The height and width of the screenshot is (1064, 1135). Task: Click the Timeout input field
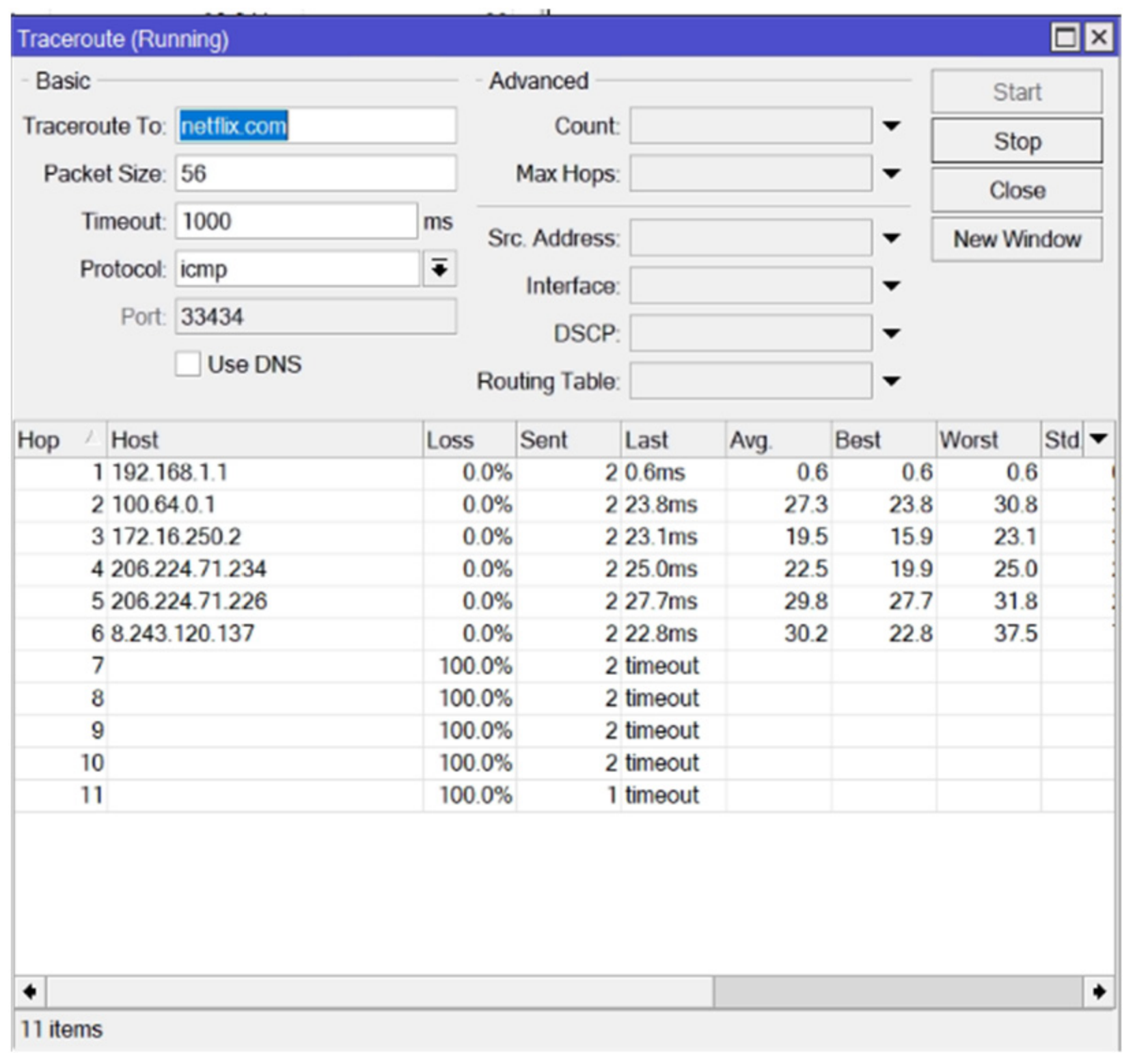tap(296, 221)
